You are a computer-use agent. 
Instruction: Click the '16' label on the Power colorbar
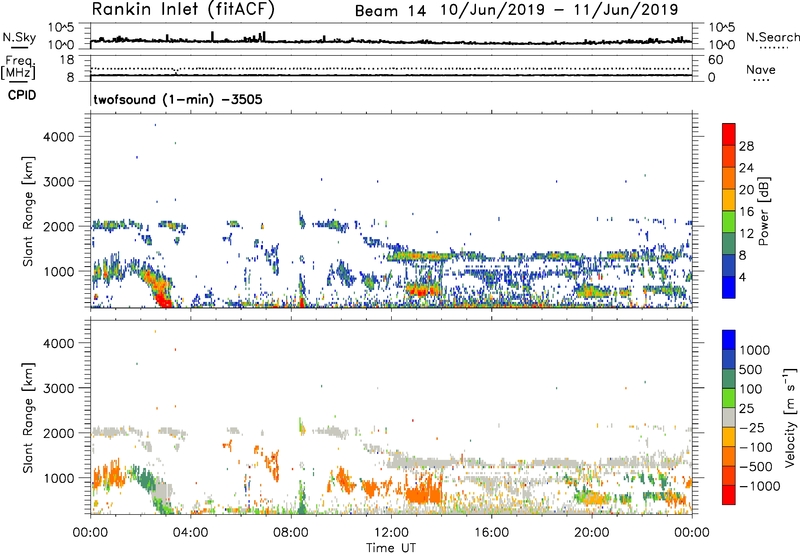tap(746, 212)
